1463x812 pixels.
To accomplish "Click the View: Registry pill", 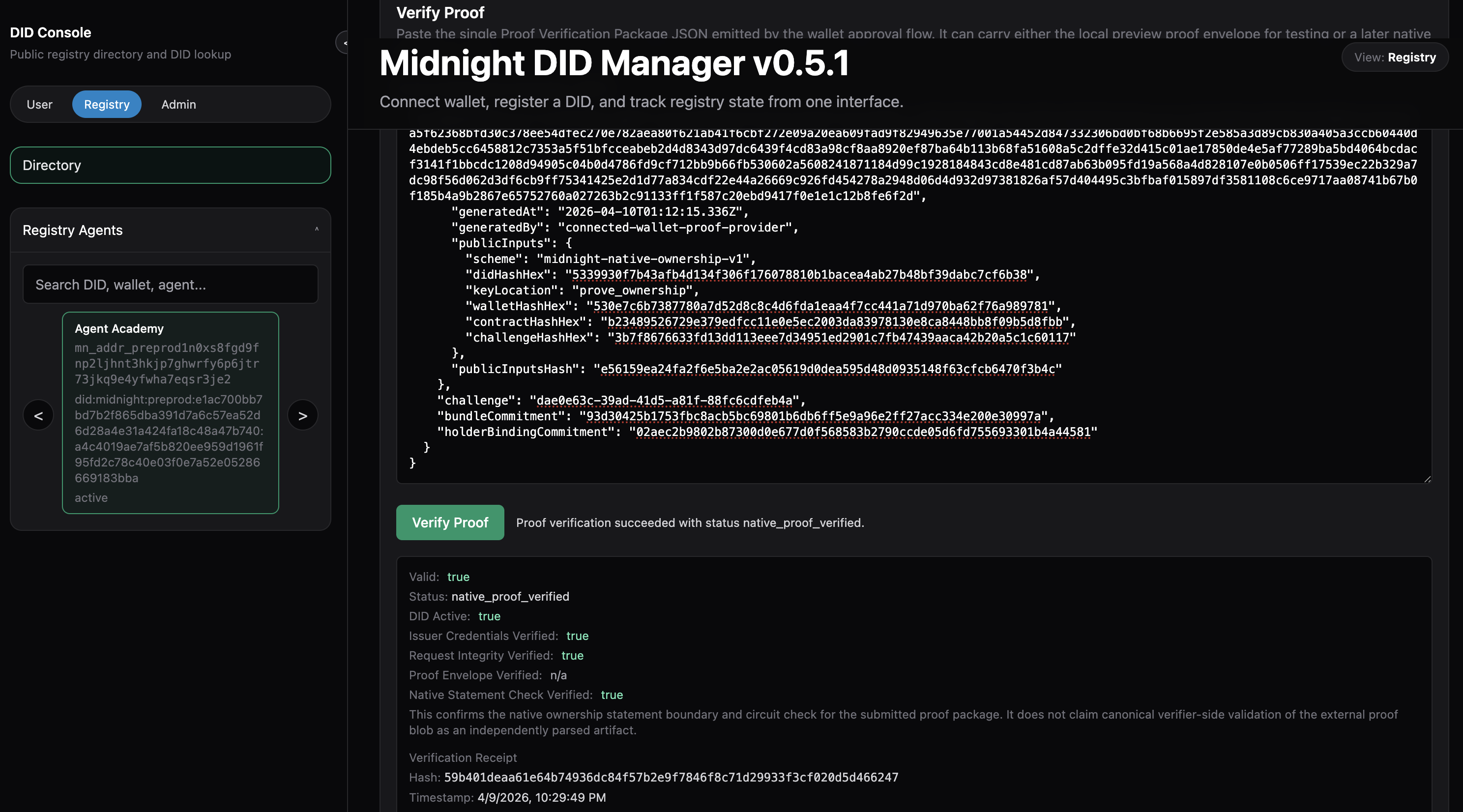I will pyautogui.click(x=1395, y=58).
